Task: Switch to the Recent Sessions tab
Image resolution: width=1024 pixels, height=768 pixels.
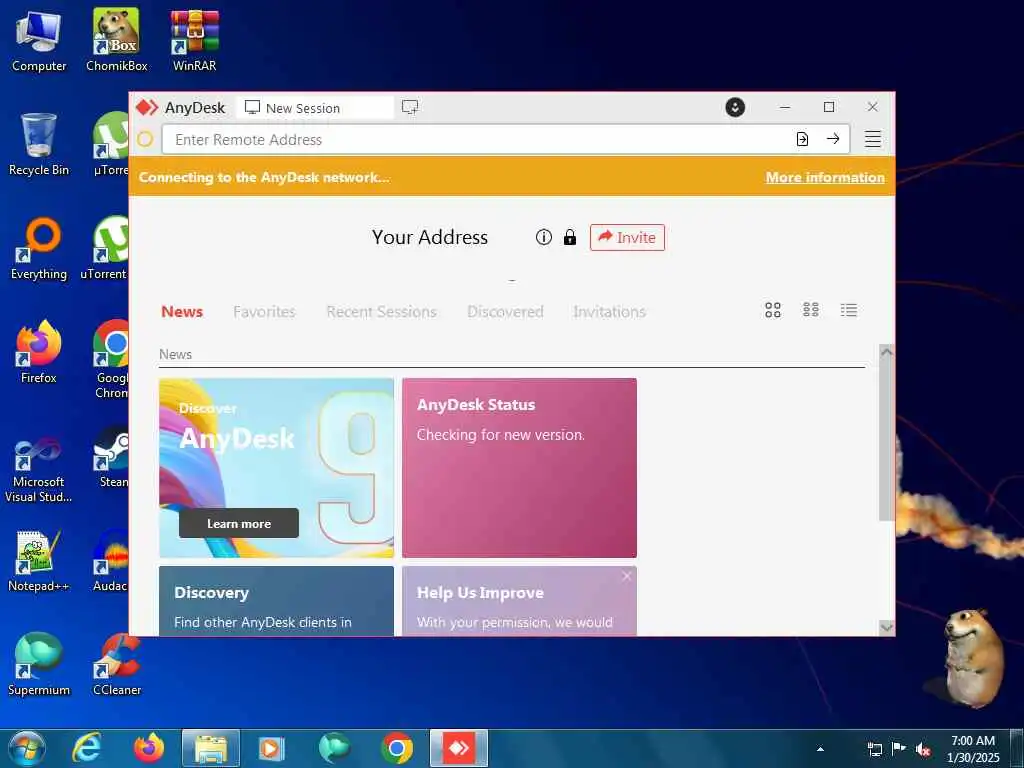Action: (381, 312)
